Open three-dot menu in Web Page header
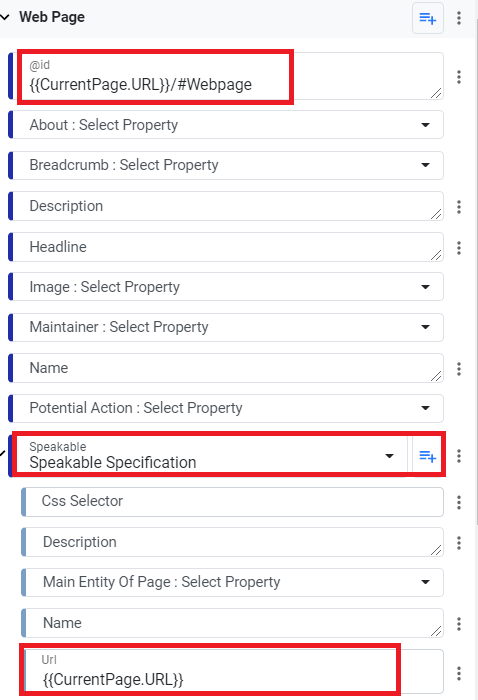The height and width of the screenshot is (700, 478). click(459, 18)
